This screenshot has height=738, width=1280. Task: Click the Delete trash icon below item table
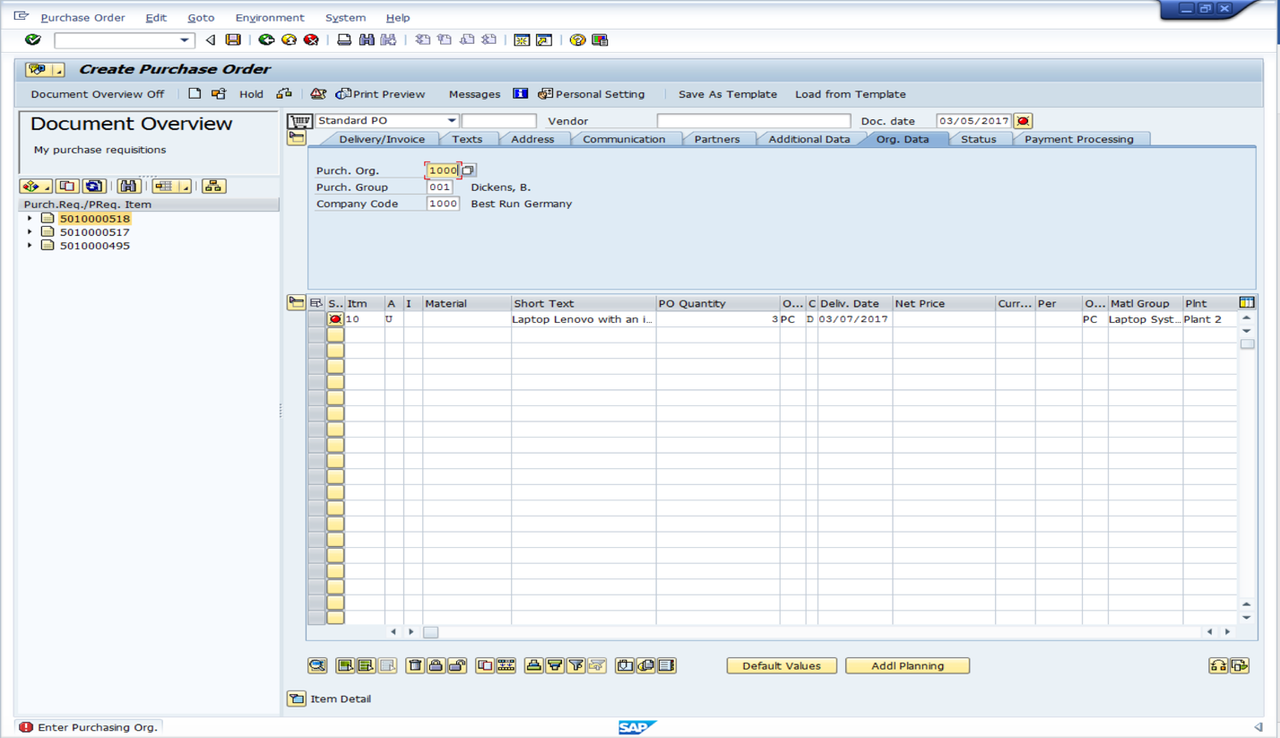coord(416,665)
